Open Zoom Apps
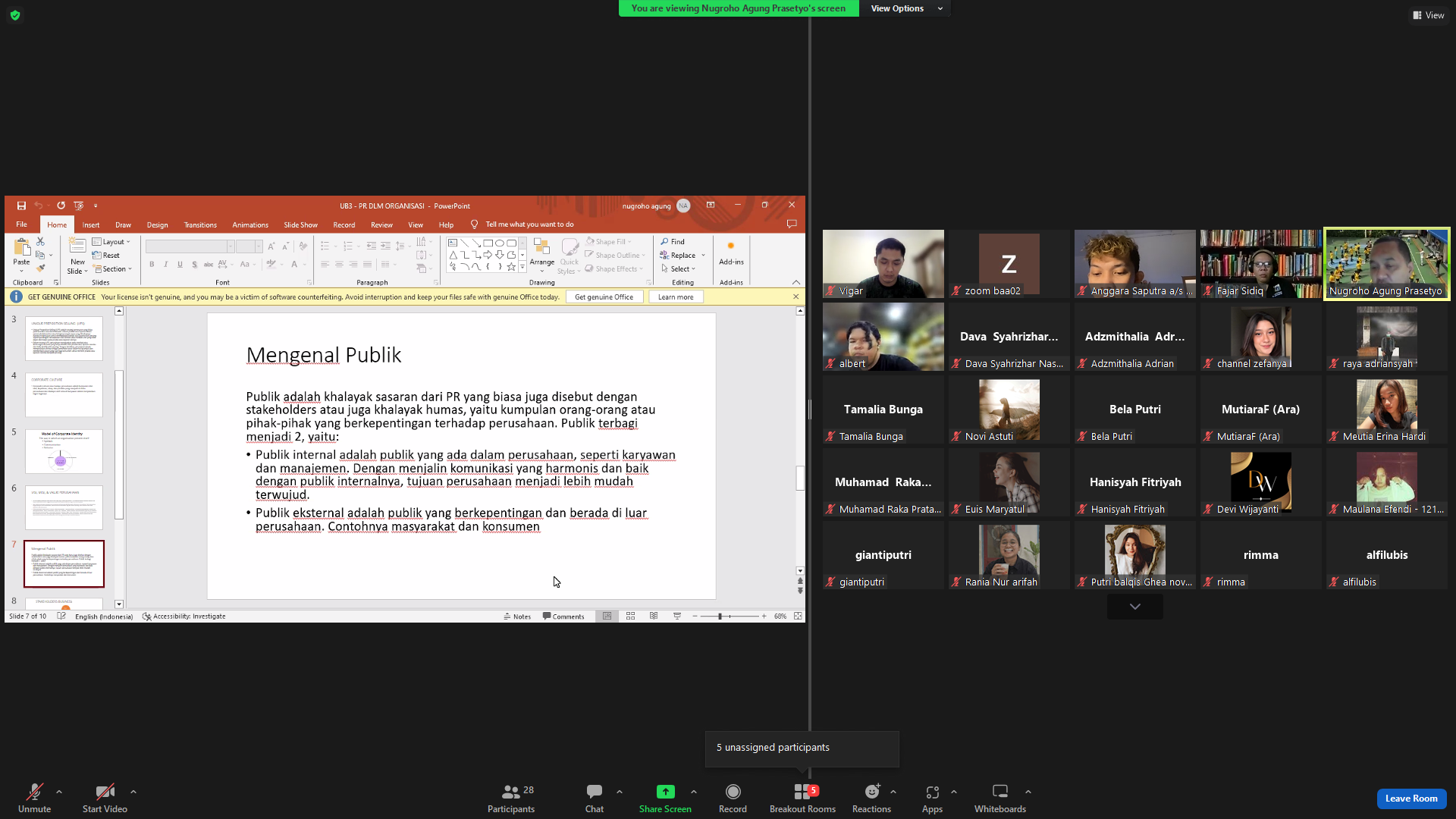The height and width of the screenshot is (819, 1456). (932, 799)
